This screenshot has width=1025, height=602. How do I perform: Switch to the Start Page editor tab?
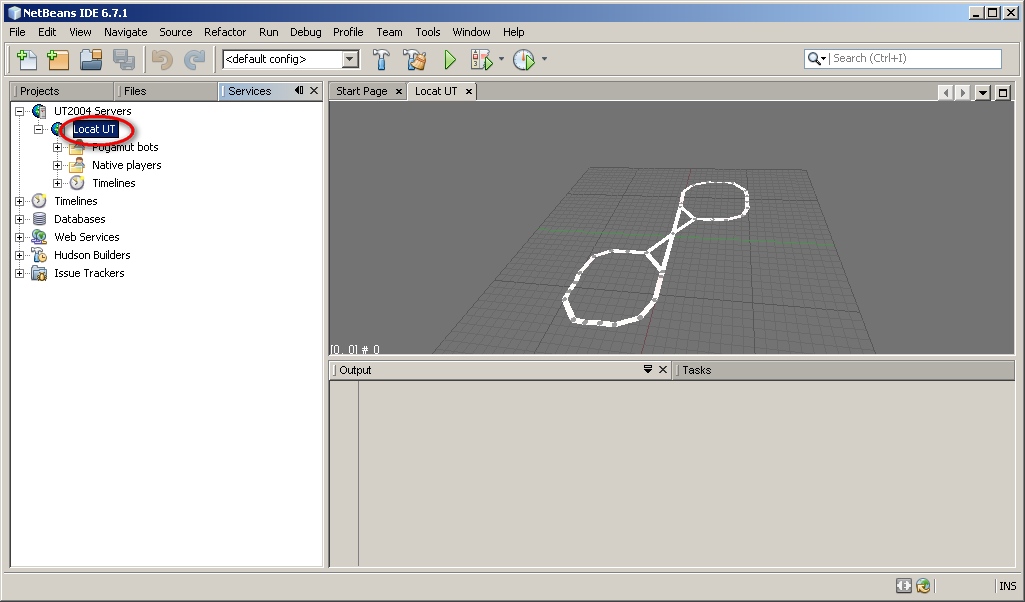pos(361,91)
